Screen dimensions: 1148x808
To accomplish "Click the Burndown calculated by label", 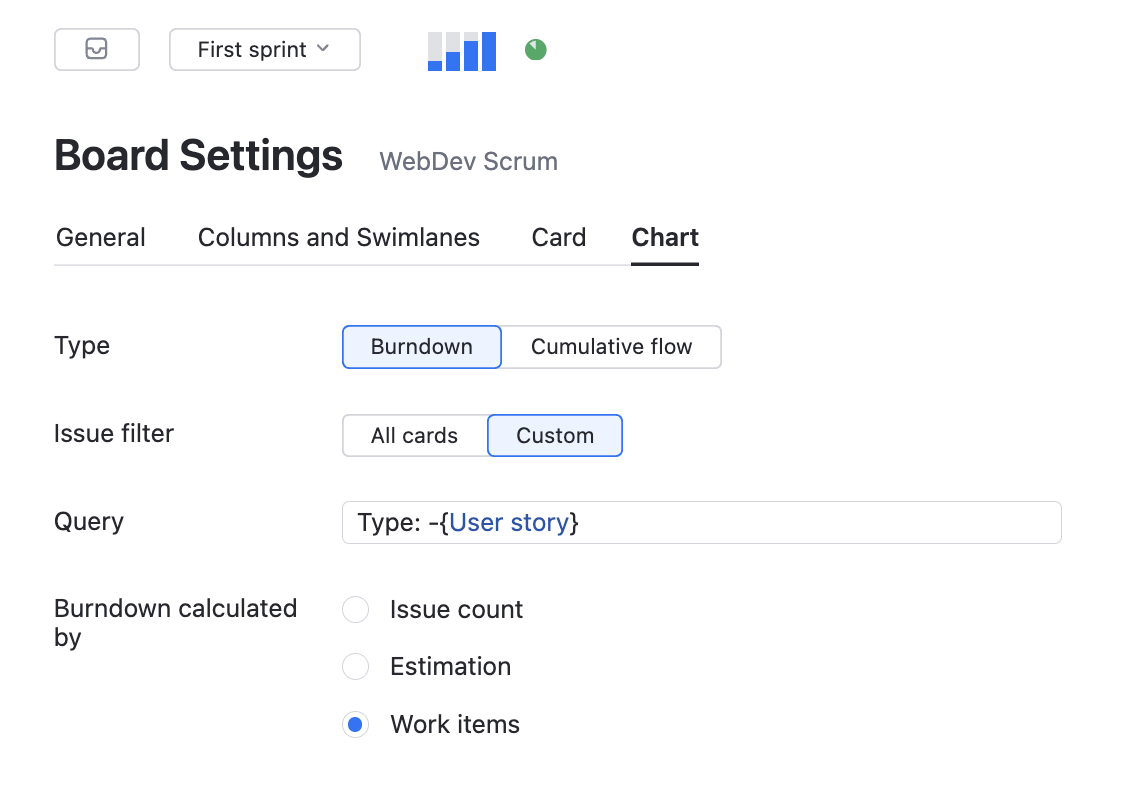I will (x=175, y=623).
